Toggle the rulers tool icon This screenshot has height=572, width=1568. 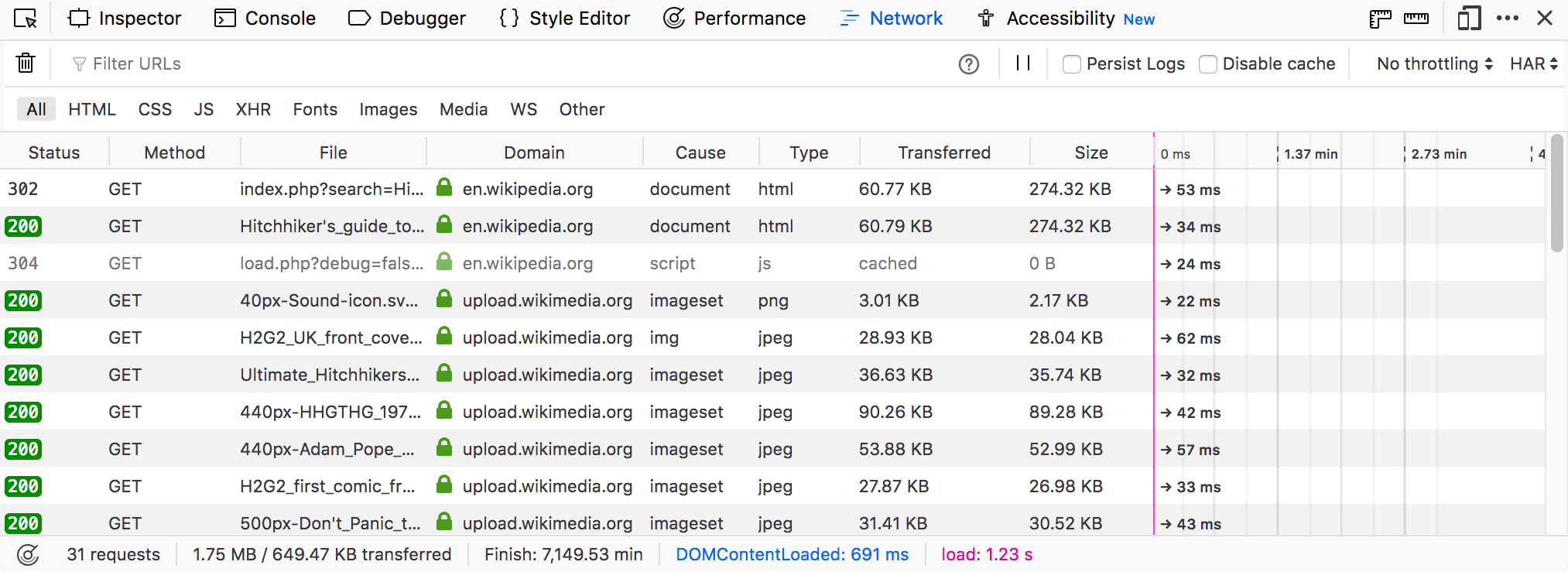[x=1380, y=18]
